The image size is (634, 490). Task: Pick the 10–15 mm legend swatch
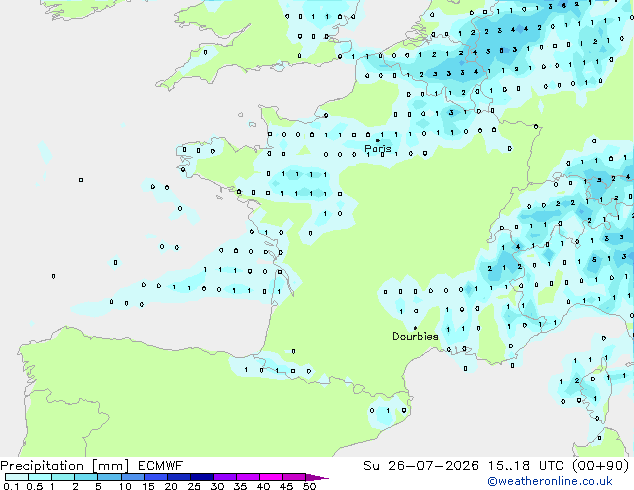pos(132,477)
